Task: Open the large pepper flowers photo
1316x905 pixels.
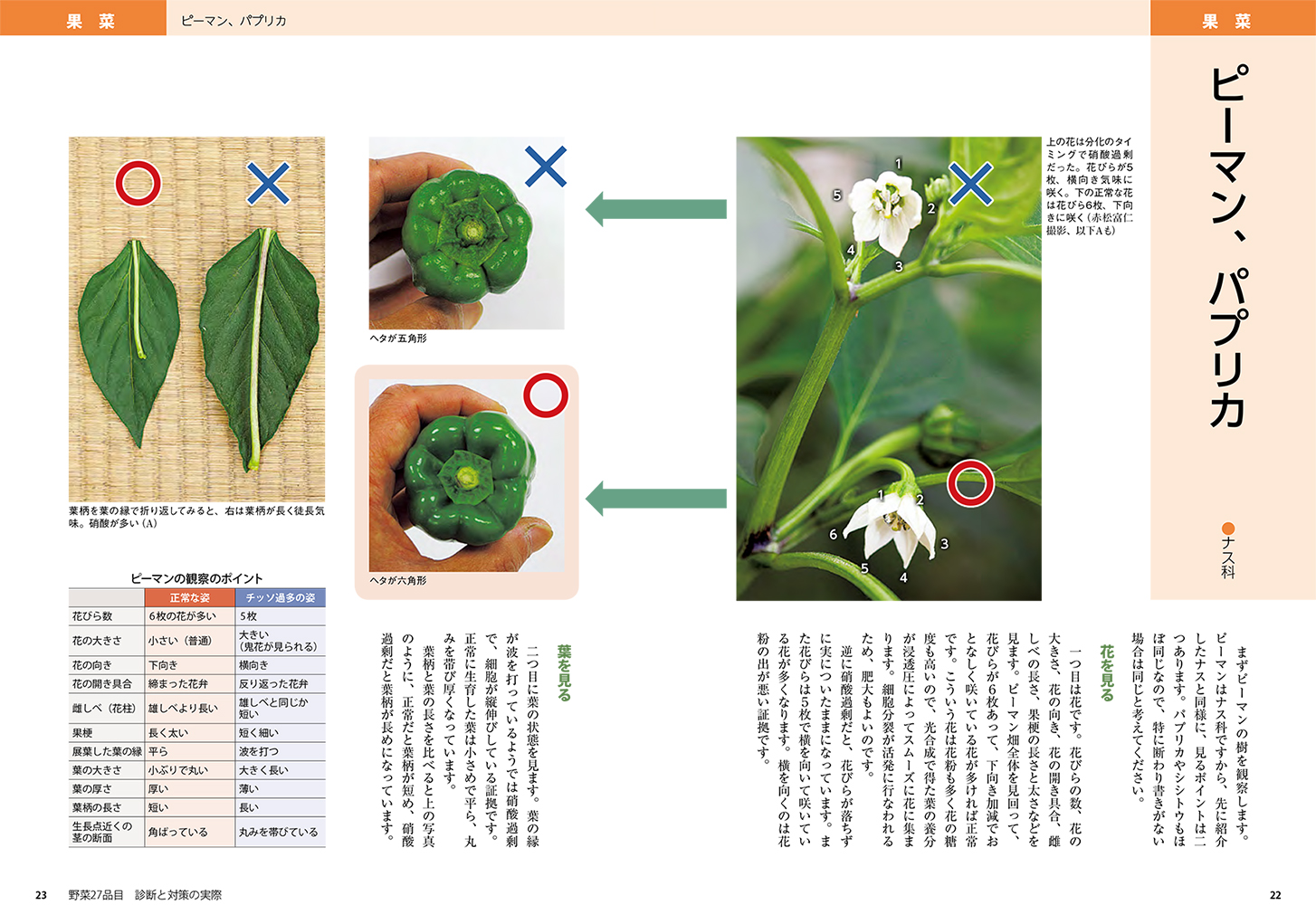Action: click(889, 368)
